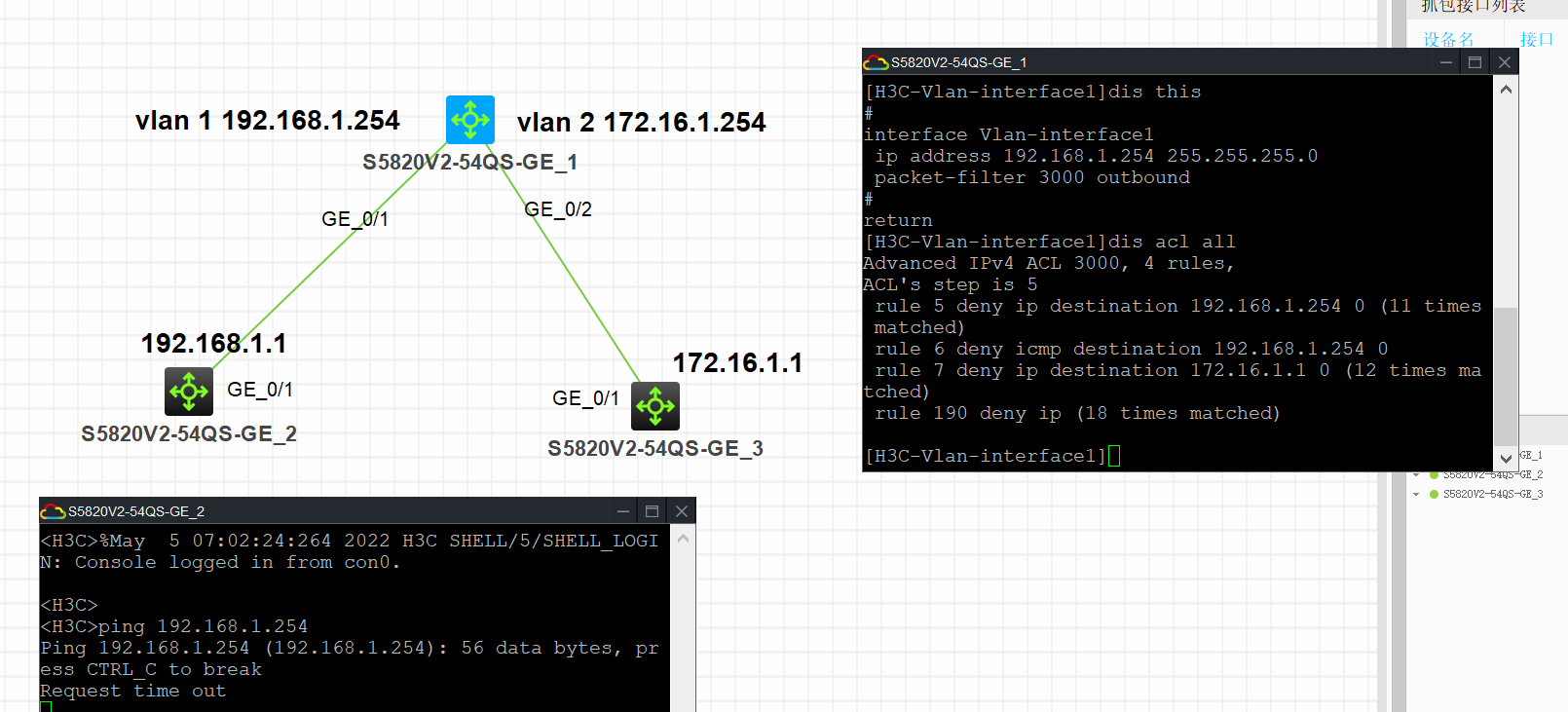Select the S5820V2-54QS-GE_3 switch icon

[x=655, y=406]
